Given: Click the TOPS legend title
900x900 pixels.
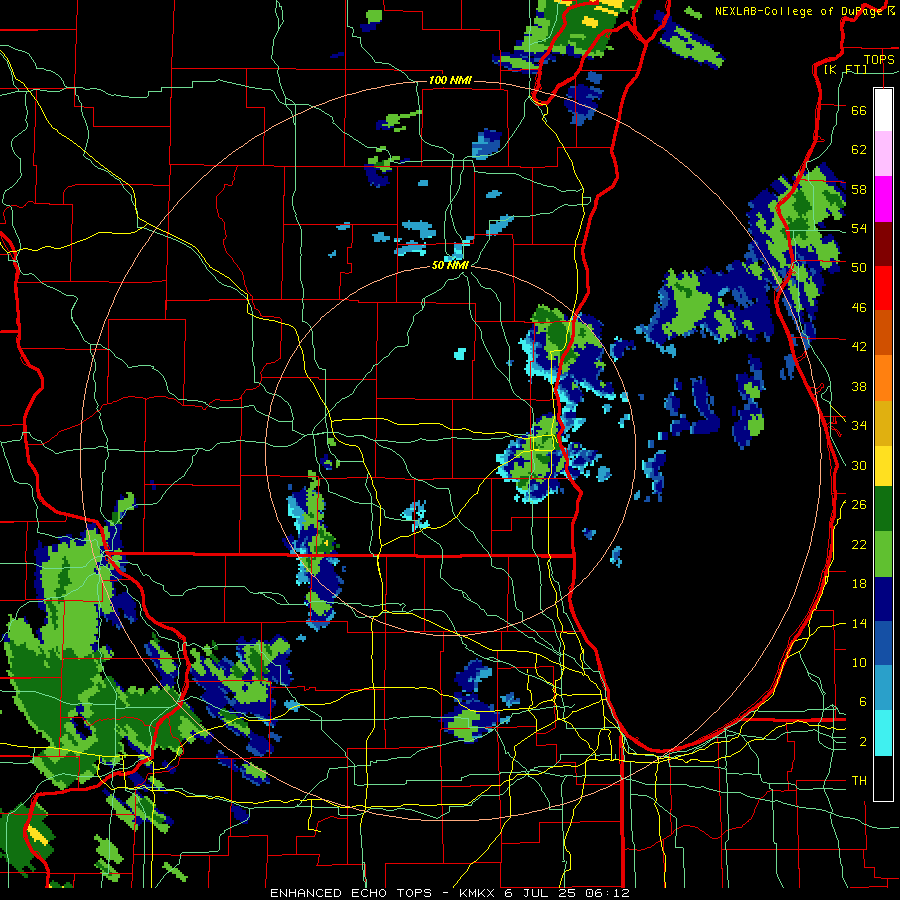Looking at the screenshot, I should coord(879,59).
